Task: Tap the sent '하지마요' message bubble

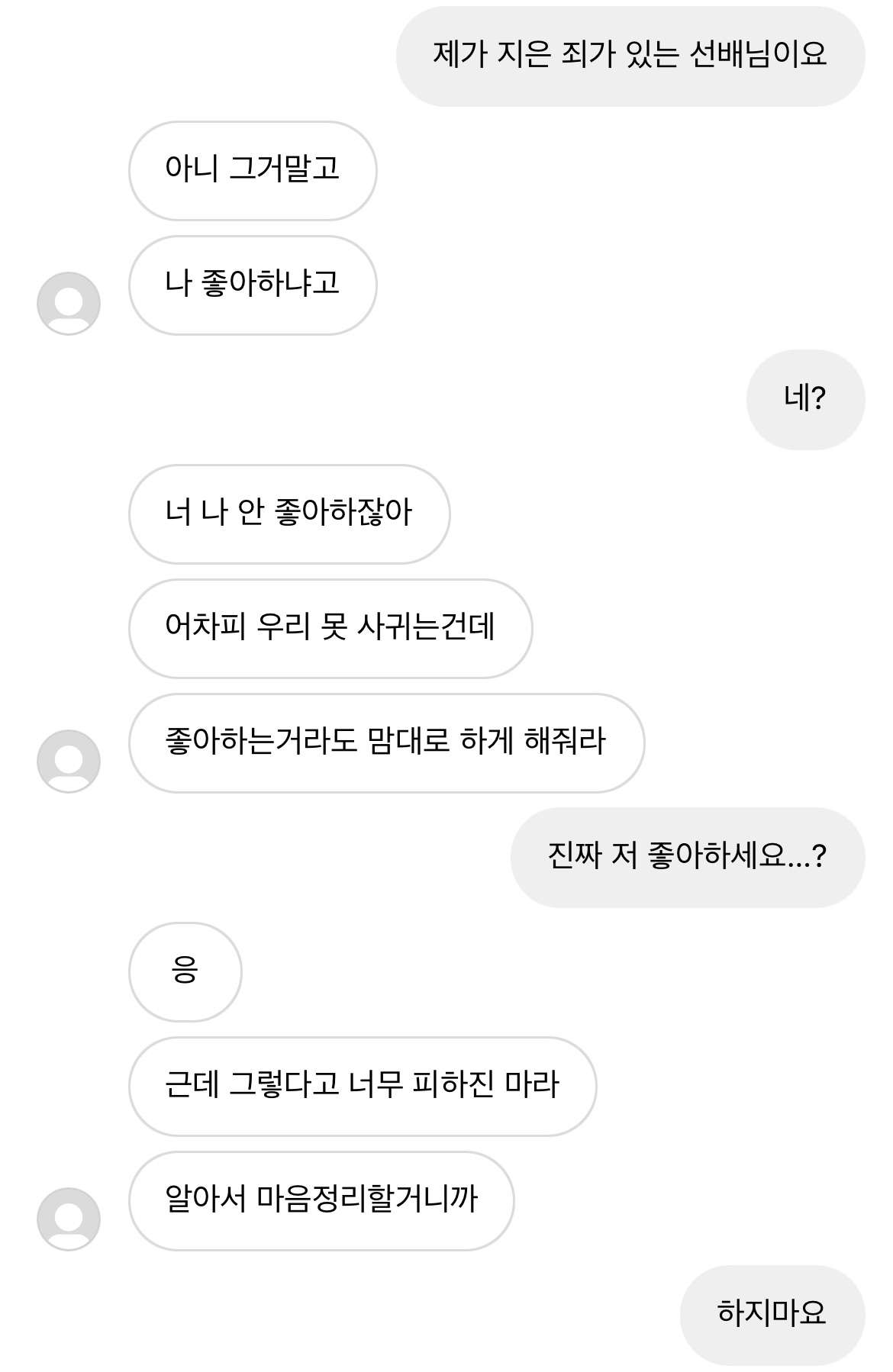Action: click(772, 1315)
